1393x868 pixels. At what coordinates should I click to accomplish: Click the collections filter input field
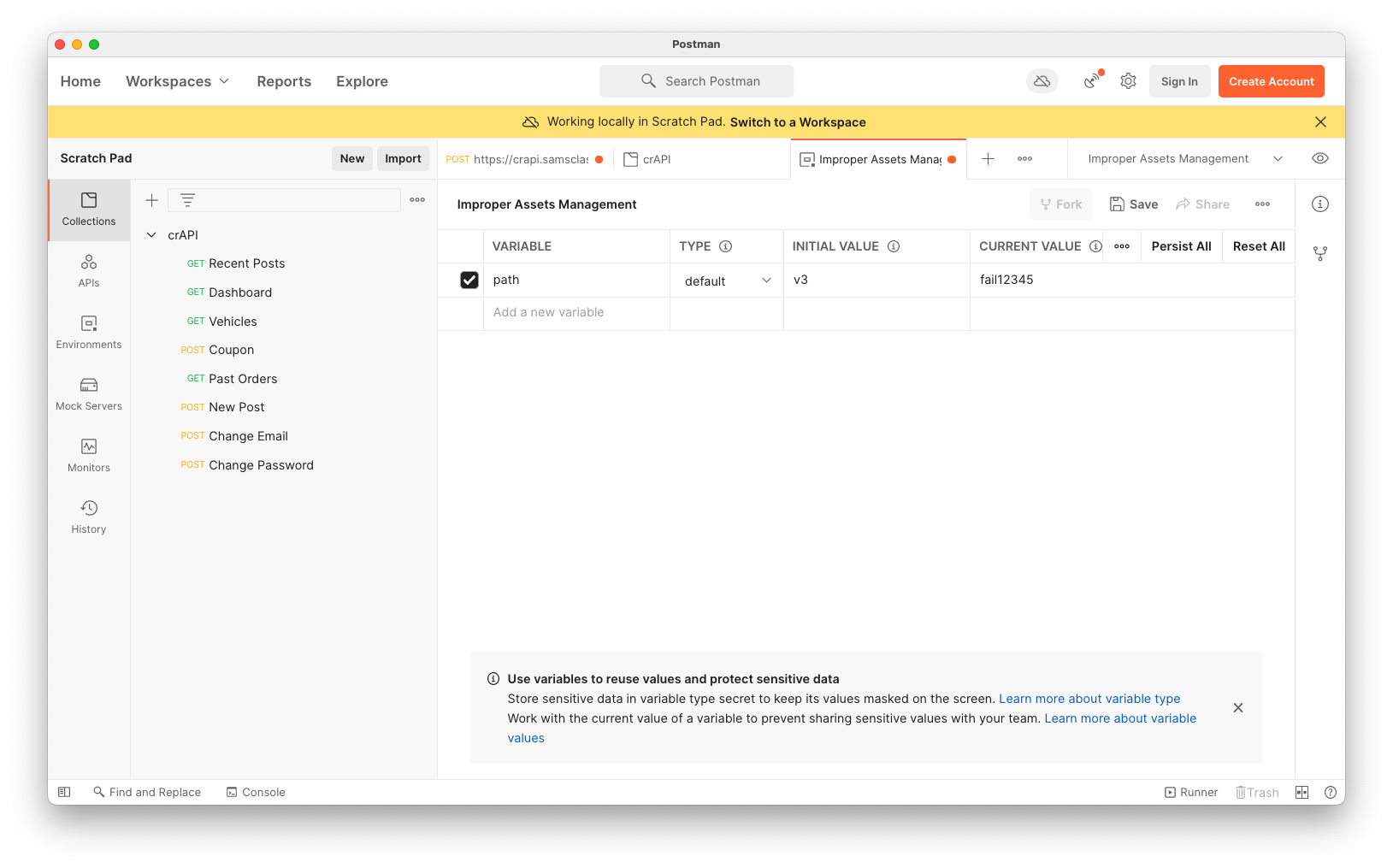click(x=285, y=200)
